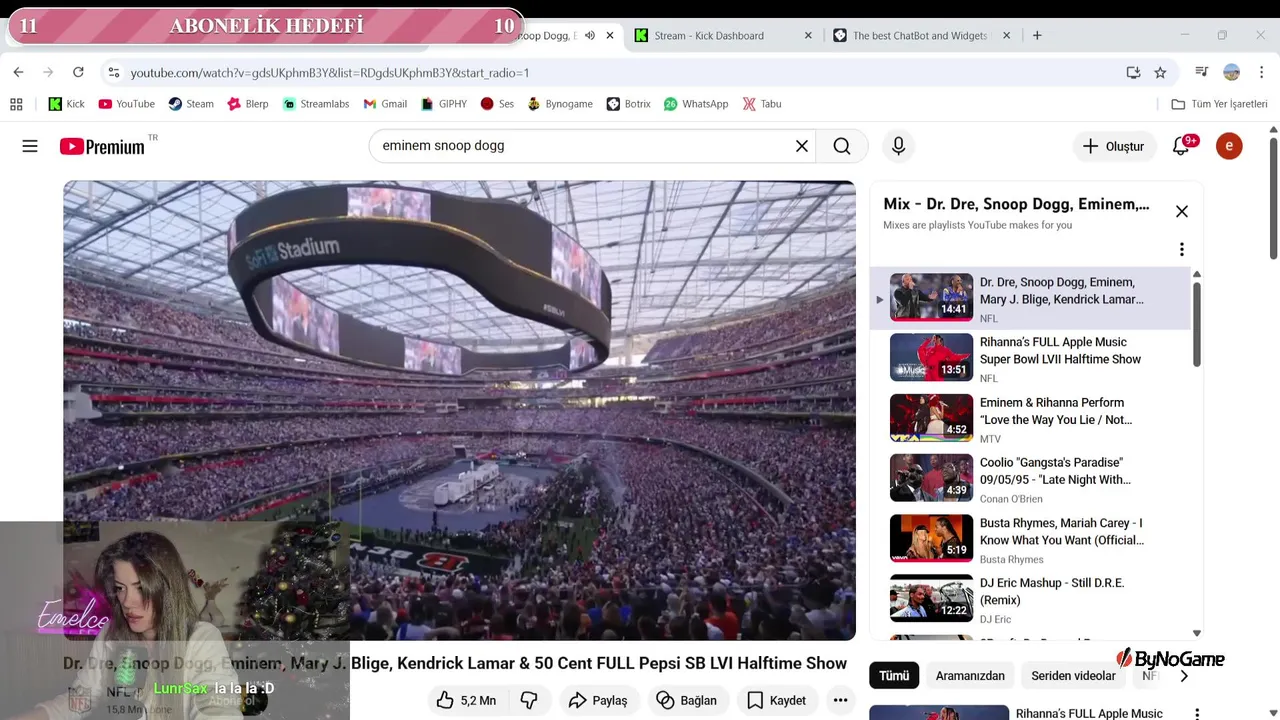Open the Tüm Yer İşaretleri folder

1219,104
